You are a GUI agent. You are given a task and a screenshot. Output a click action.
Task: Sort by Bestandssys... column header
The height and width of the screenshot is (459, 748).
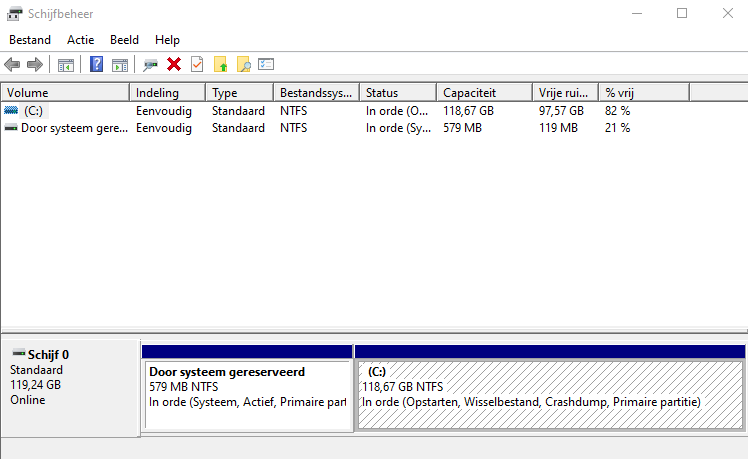point(317,93)
